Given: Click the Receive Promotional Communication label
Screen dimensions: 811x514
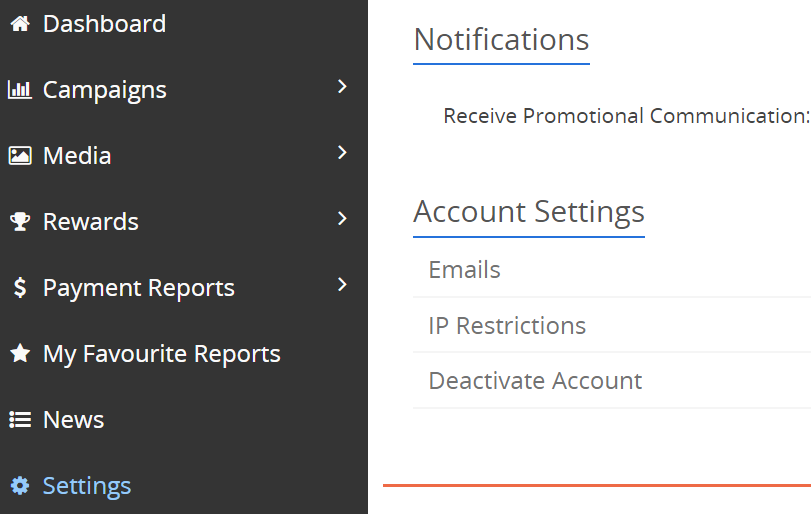Looking at the screenshot, I should tap(625, 116).
